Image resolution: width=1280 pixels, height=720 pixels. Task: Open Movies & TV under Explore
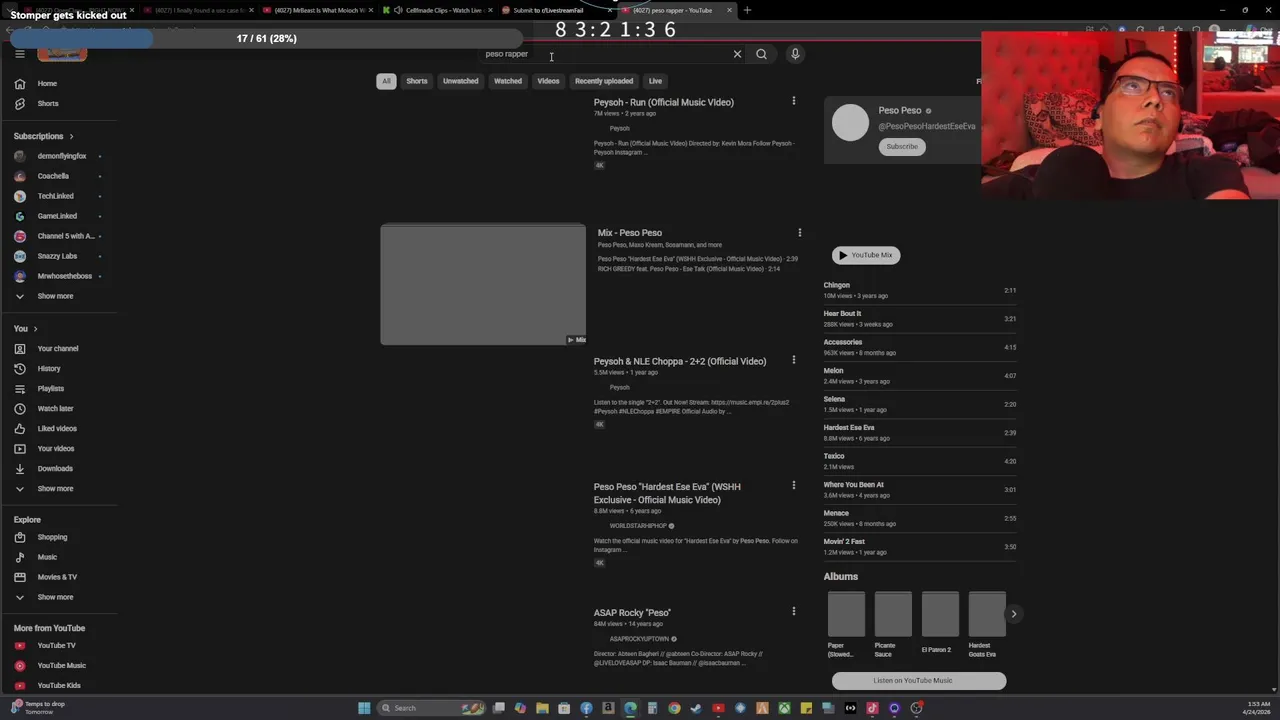click(58, 577)
